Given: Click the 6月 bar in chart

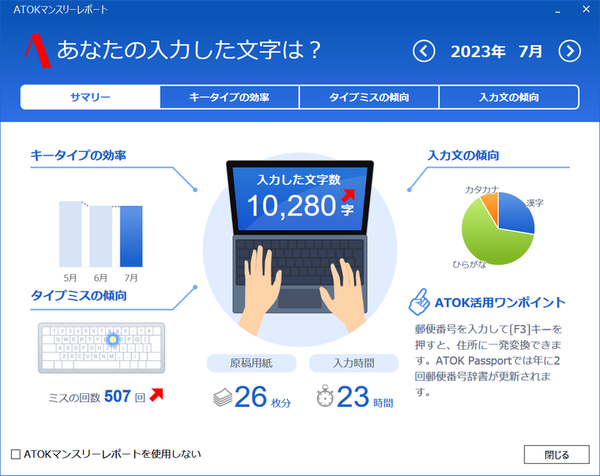Looking at the screenshot, I should [101, 236].
